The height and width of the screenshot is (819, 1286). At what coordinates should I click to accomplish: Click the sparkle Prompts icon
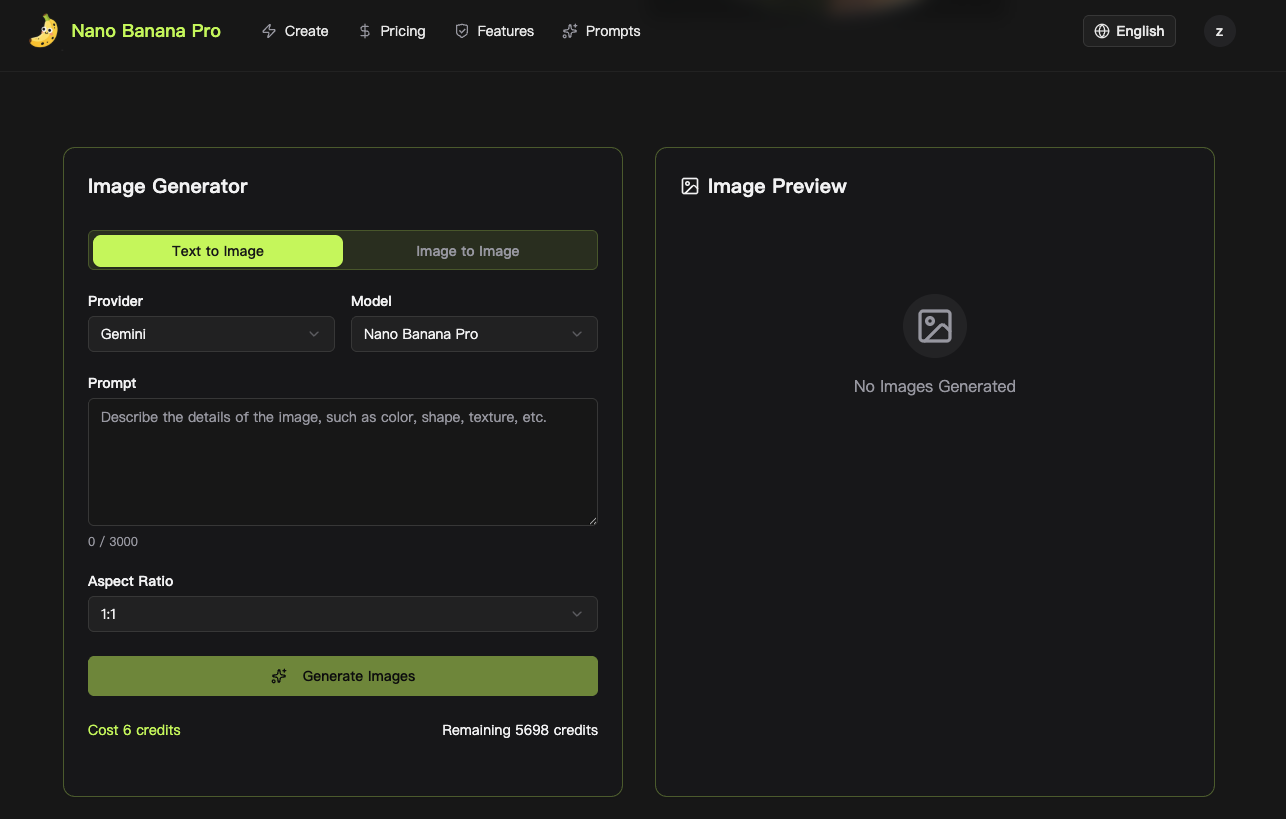pos(570,31)
